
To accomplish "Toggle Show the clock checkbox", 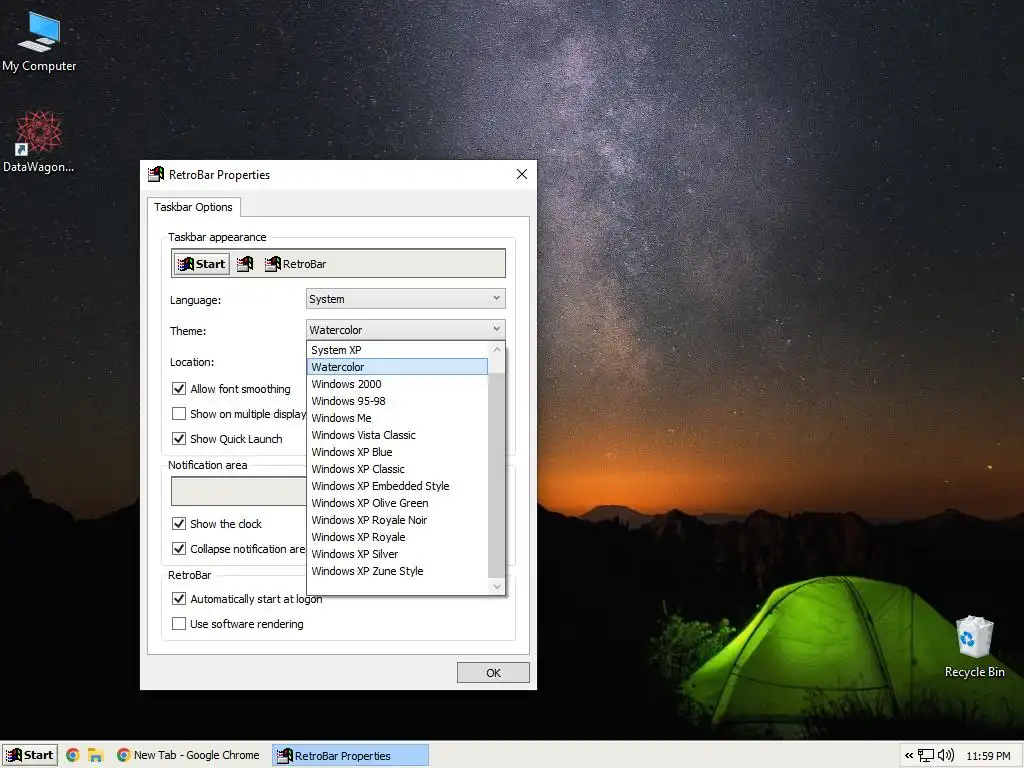I will pyautogui.click(x=179, y=524).
